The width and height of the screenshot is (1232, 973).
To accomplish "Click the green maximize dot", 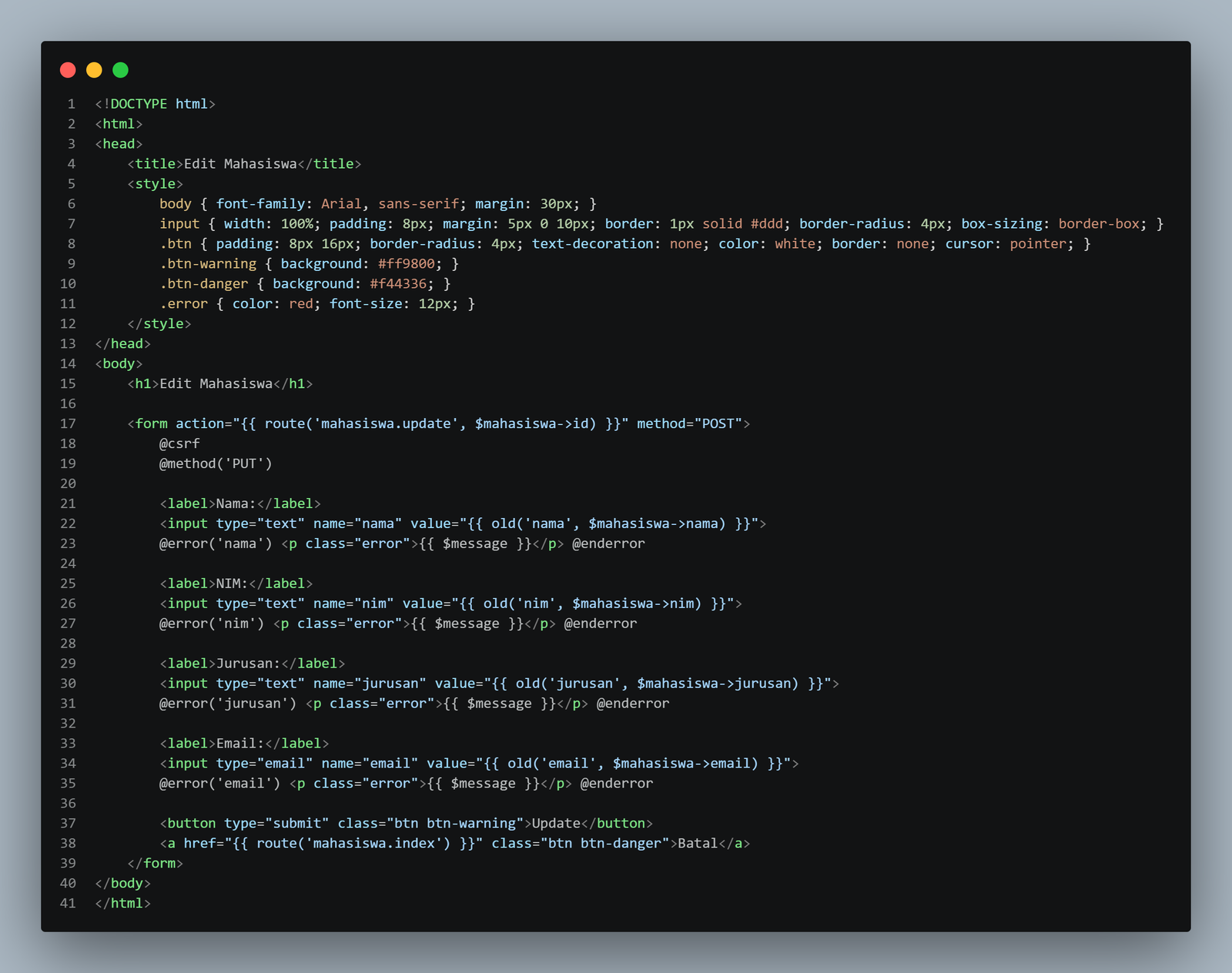I will [x=120, y=70].
